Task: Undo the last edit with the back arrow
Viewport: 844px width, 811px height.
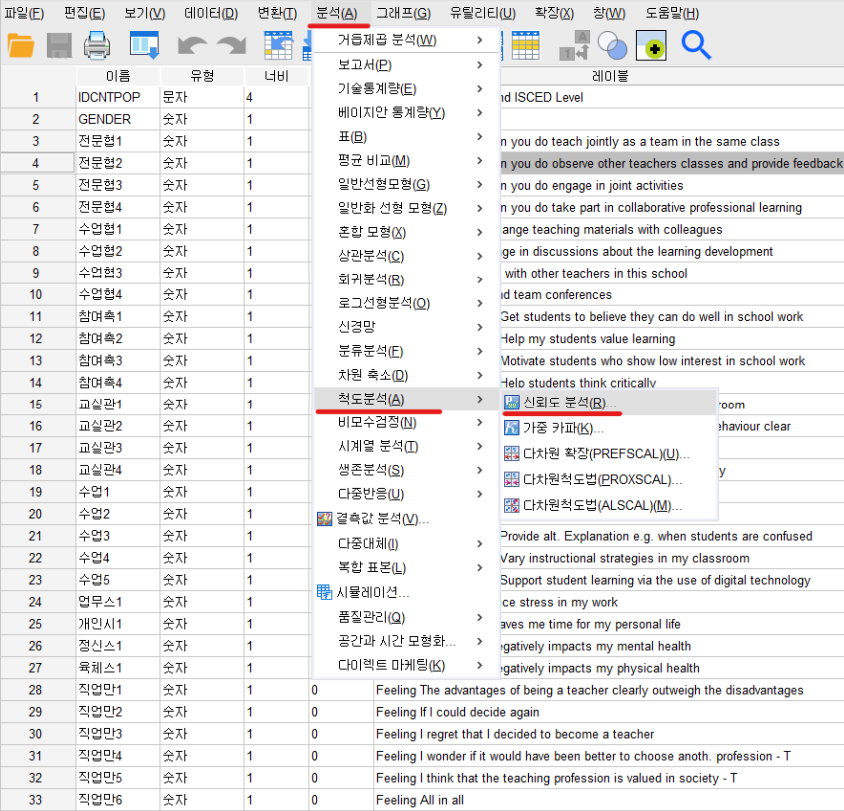Action: click(192, 45)
